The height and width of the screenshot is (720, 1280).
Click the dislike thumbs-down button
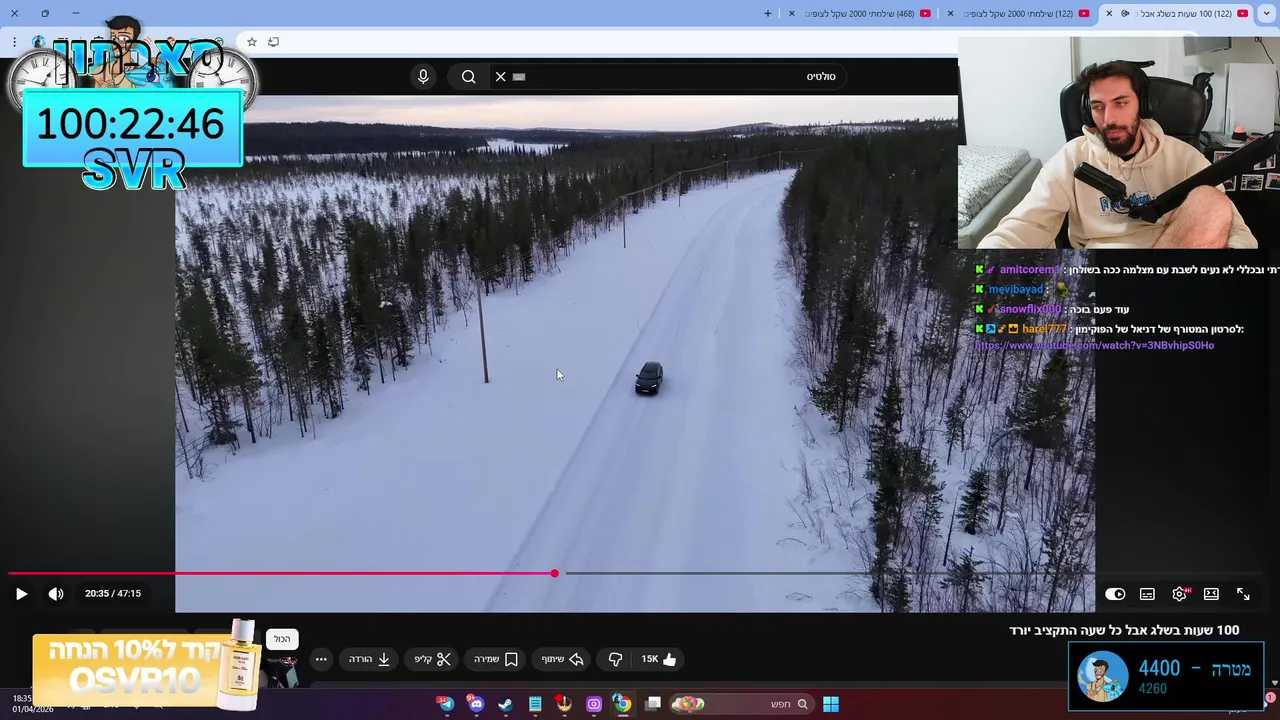point(615,659)
